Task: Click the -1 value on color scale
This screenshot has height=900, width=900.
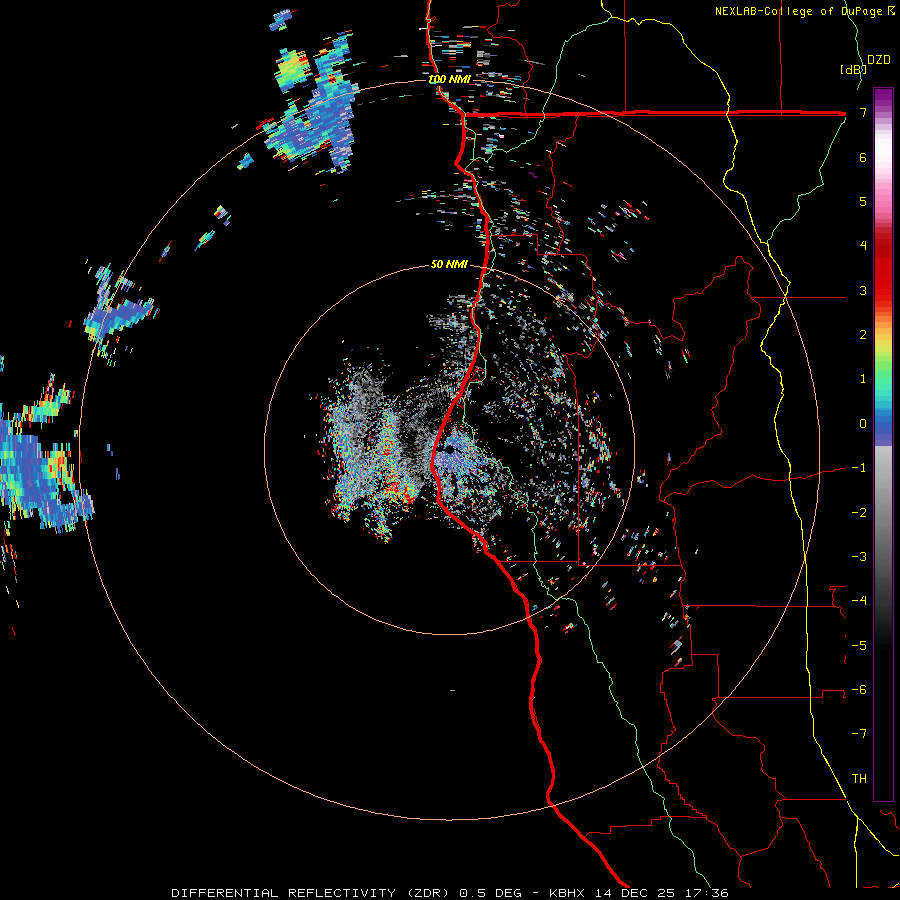Action: click(859, 468)
